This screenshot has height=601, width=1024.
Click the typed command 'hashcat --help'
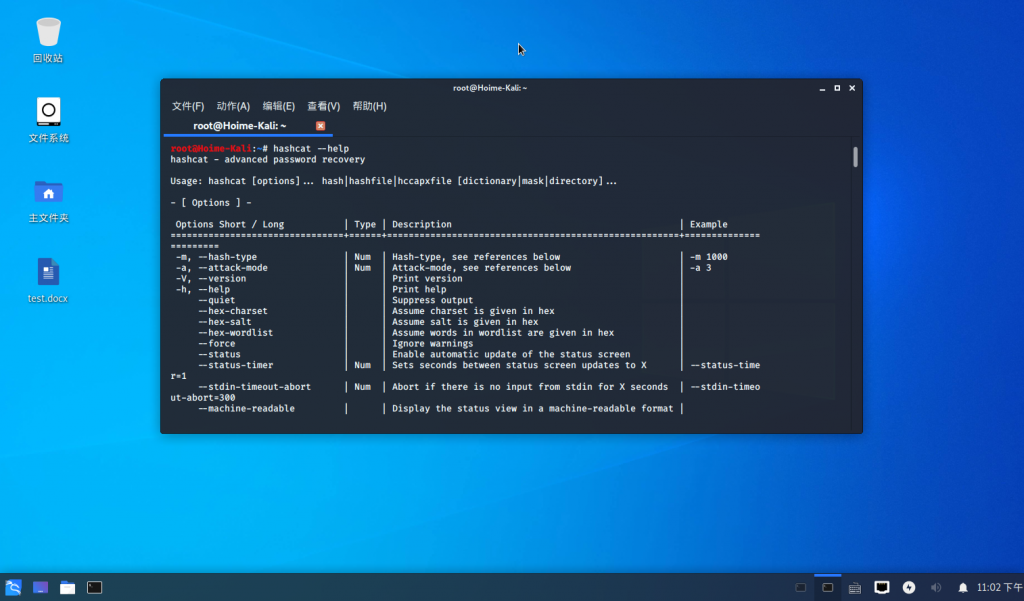[x=311, y=148]
